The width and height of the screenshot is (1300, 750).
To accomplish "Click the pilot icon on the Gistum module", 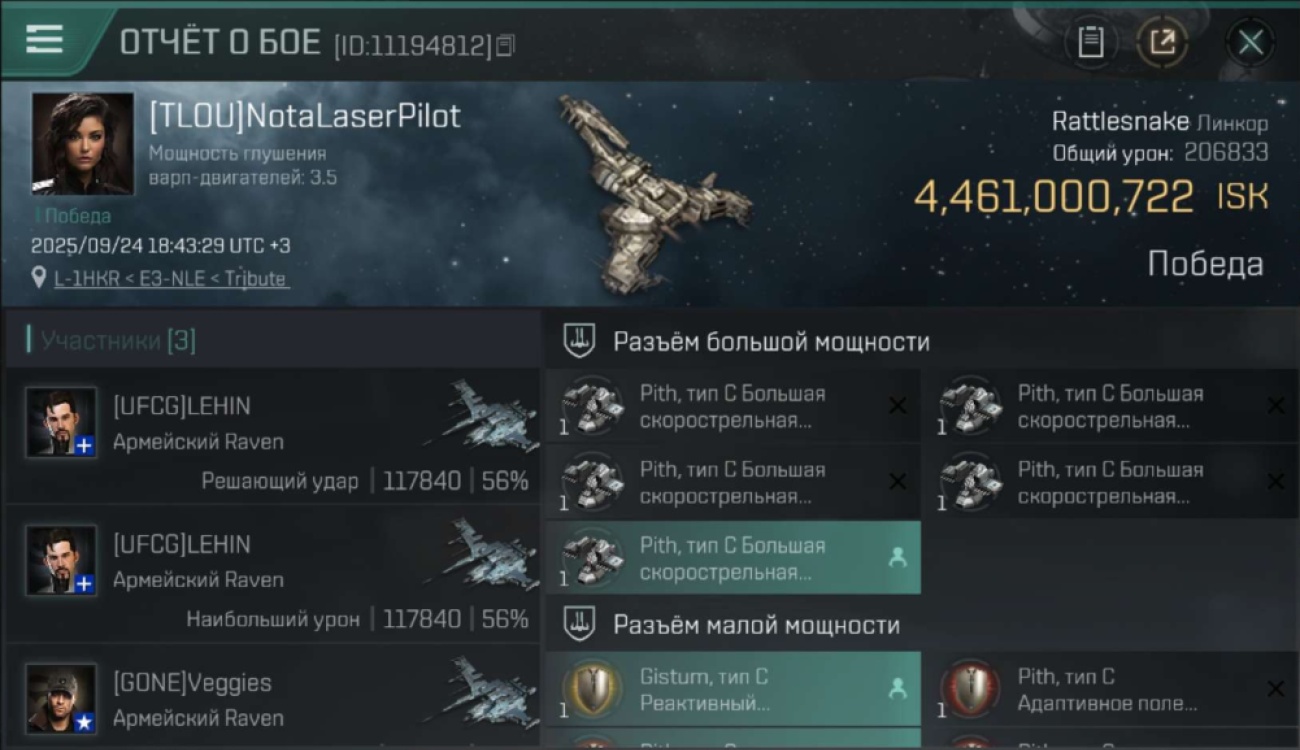I will [x=897, y=689].
